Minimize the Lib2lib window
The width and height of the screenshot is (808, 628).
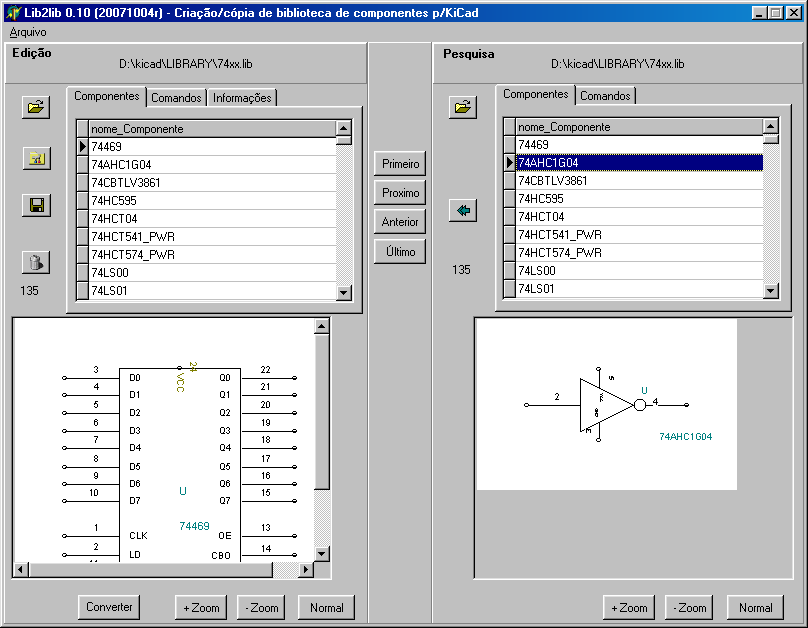click(759, 12)
